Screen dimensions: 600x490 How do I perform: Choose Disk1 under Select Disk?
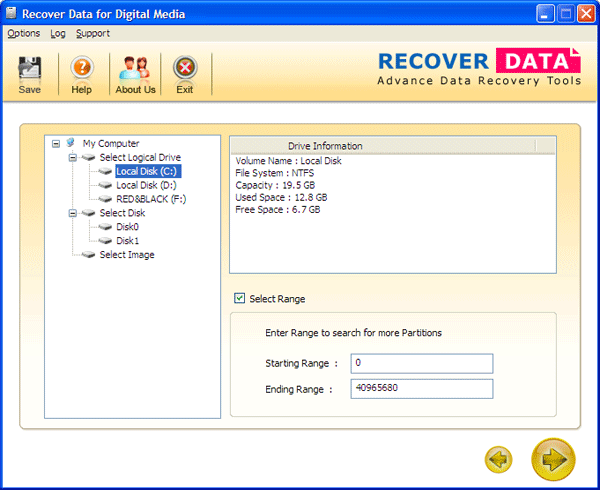click(x=127, y=241)
